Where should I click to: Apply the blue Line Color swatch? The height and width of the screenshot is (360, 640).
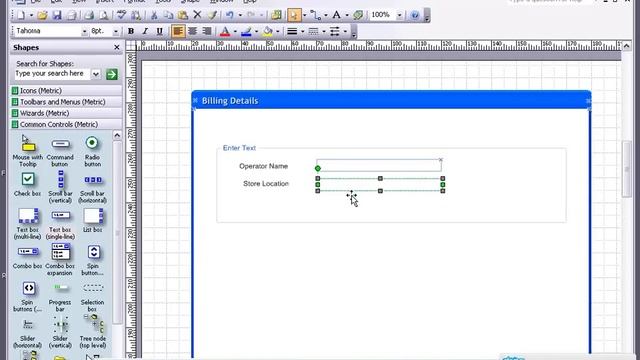tap(246, 31)
